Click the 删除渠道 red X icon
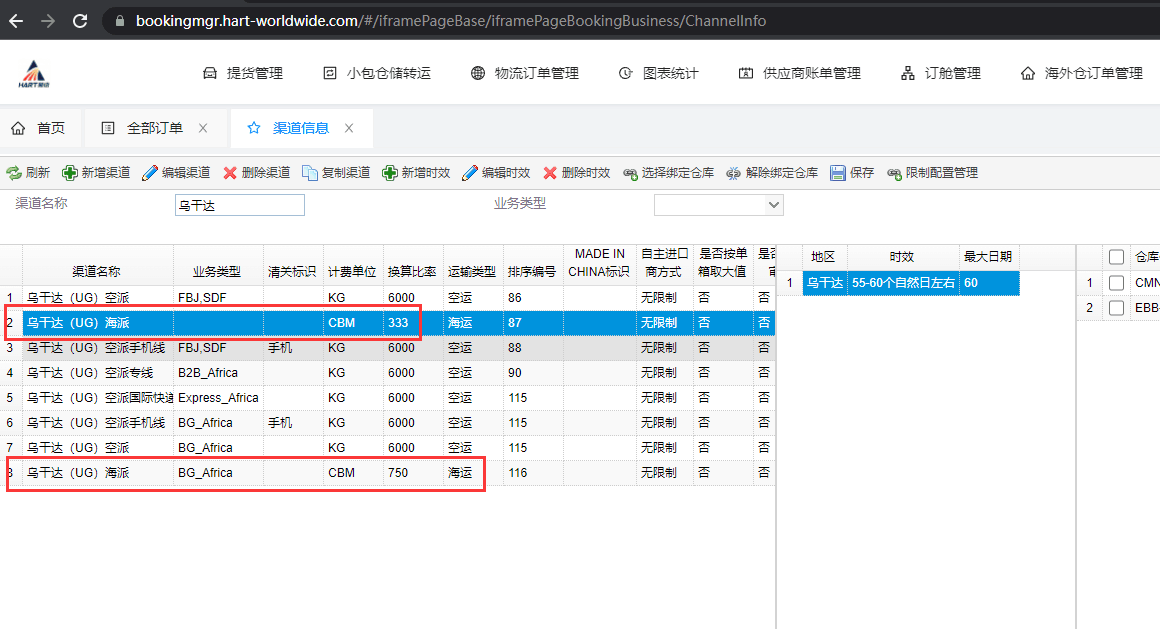1160x629 pixels. [230, 173]
